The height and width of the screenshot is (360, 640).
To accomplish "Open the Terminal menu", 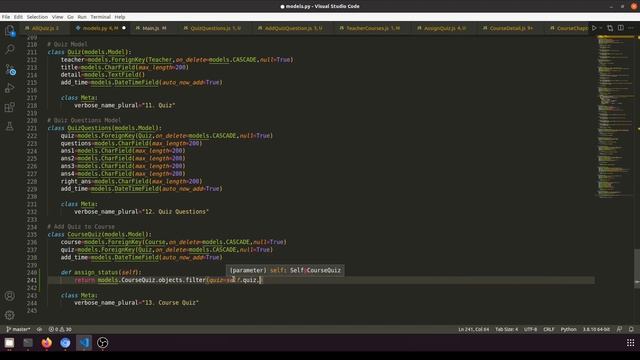I will pos(100,17).
